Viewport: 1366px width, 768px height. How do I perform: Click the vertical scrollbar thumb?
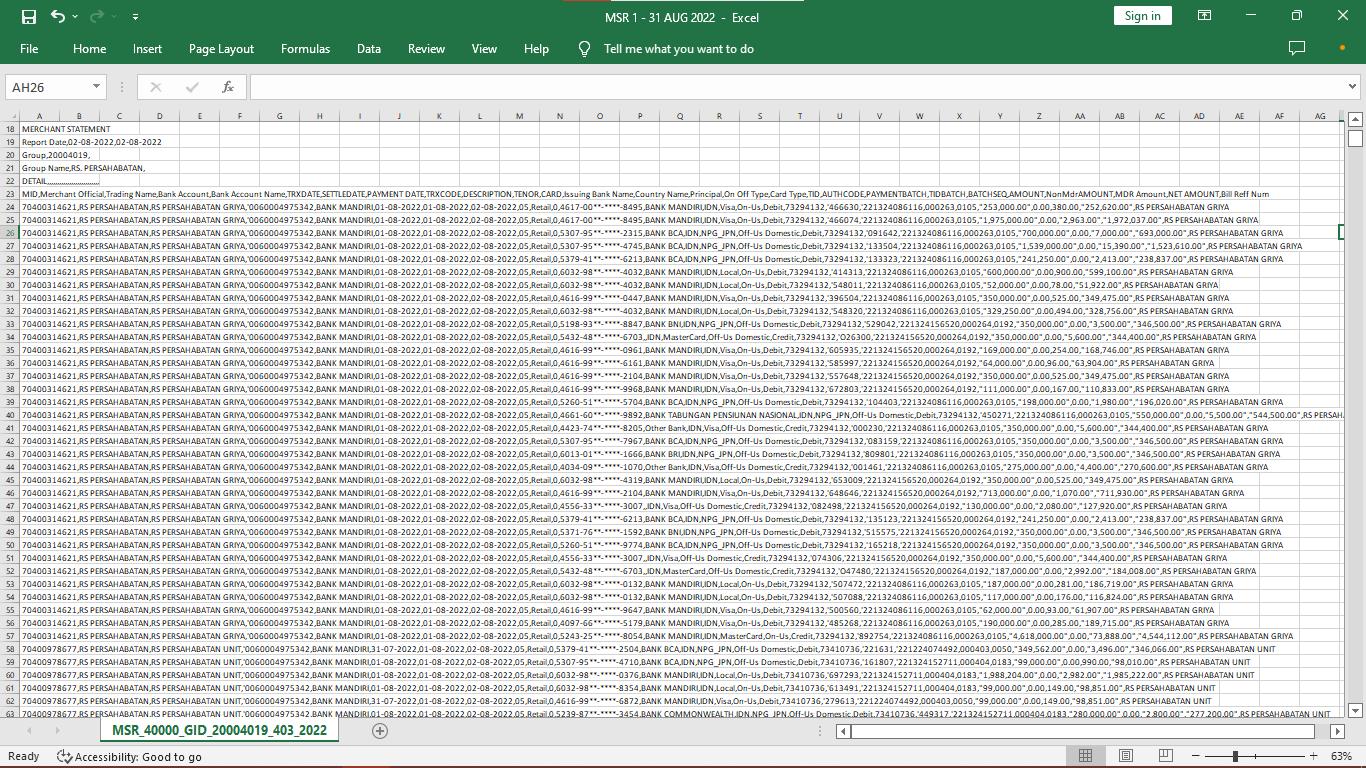[x=1355, y=138]
